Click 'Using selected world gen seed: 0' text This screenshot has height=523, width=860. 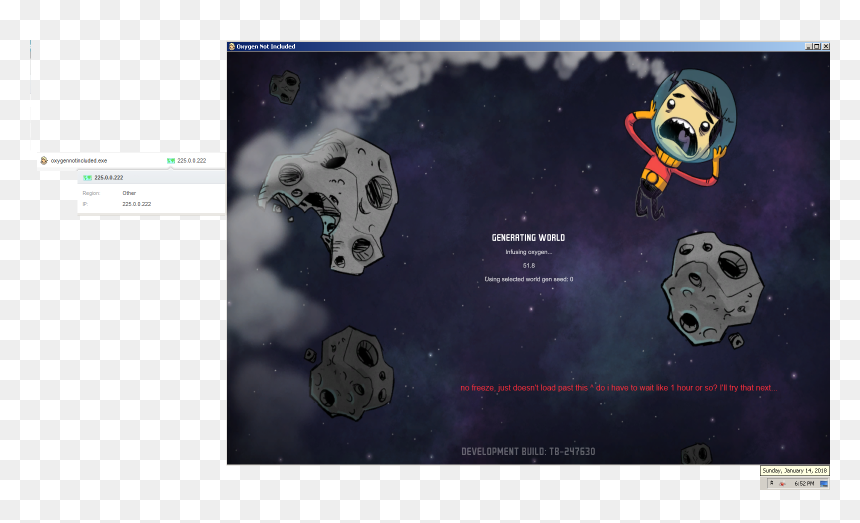click(x=529, y=279)
